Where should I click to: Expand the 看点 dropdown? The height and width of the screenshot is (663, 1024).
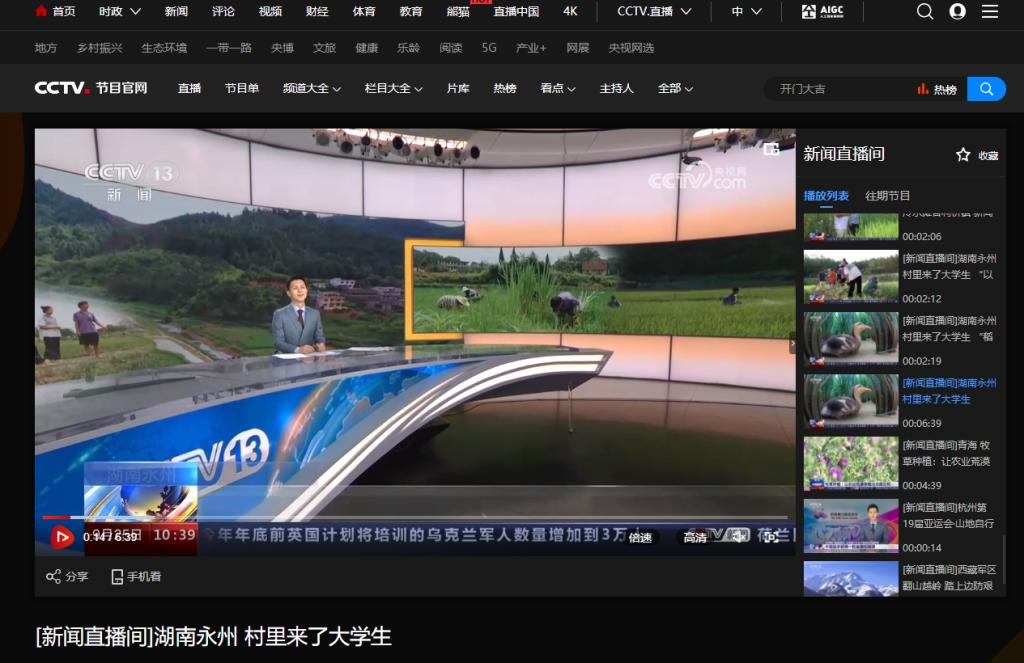pos(558,88)
